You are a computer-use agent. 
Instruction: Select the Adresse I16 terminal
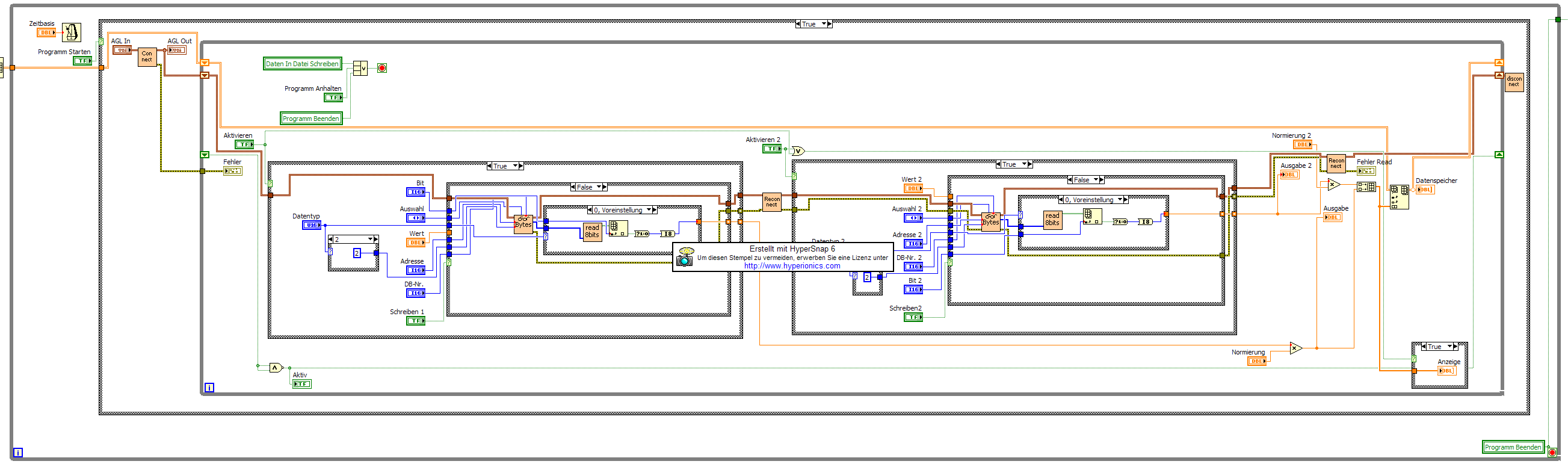(x=416, y=270)
